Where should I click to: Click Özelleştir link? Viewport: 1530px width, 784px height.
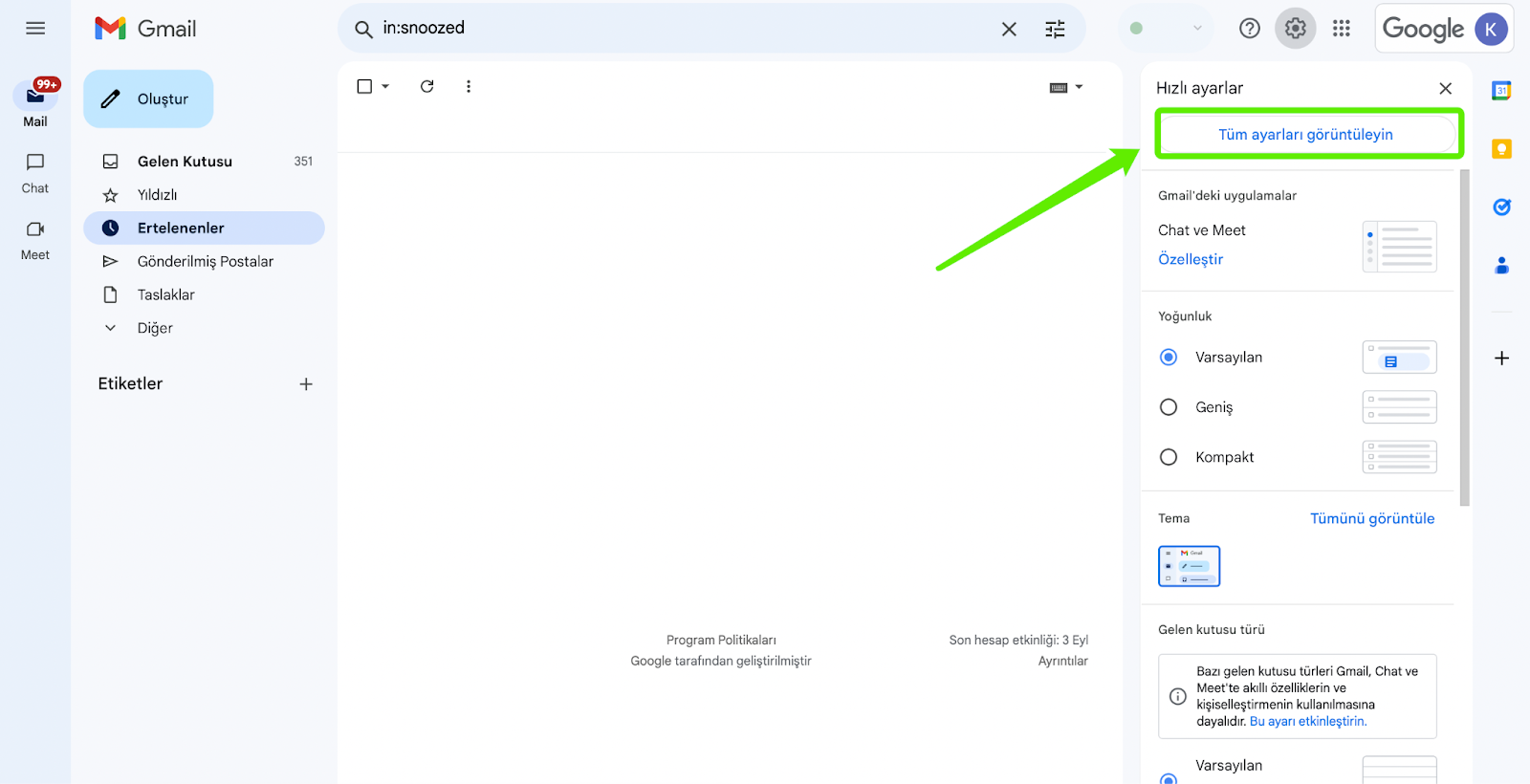point(1191,259)
